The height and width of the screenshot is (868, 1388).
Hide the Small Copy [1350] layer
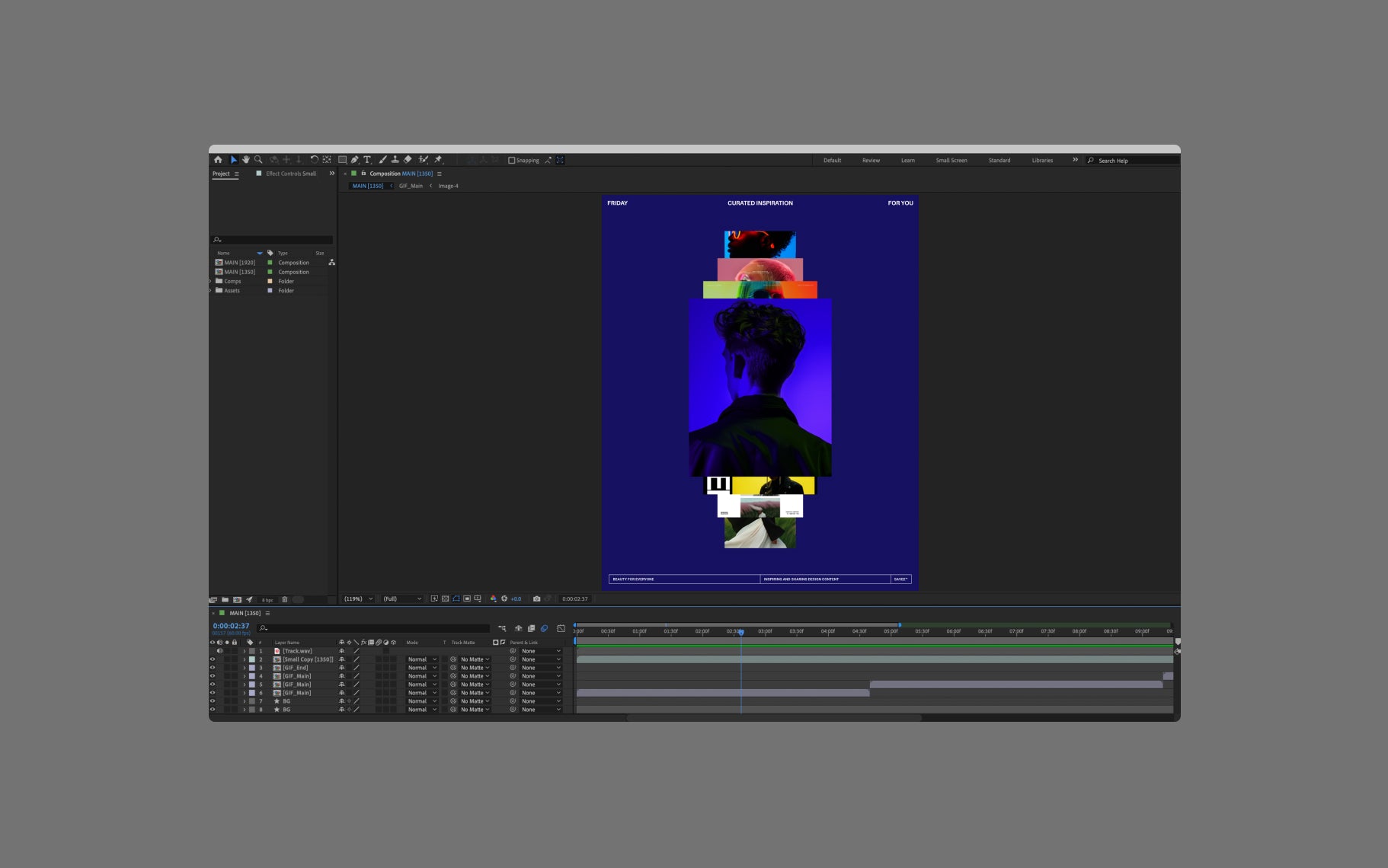213,659
